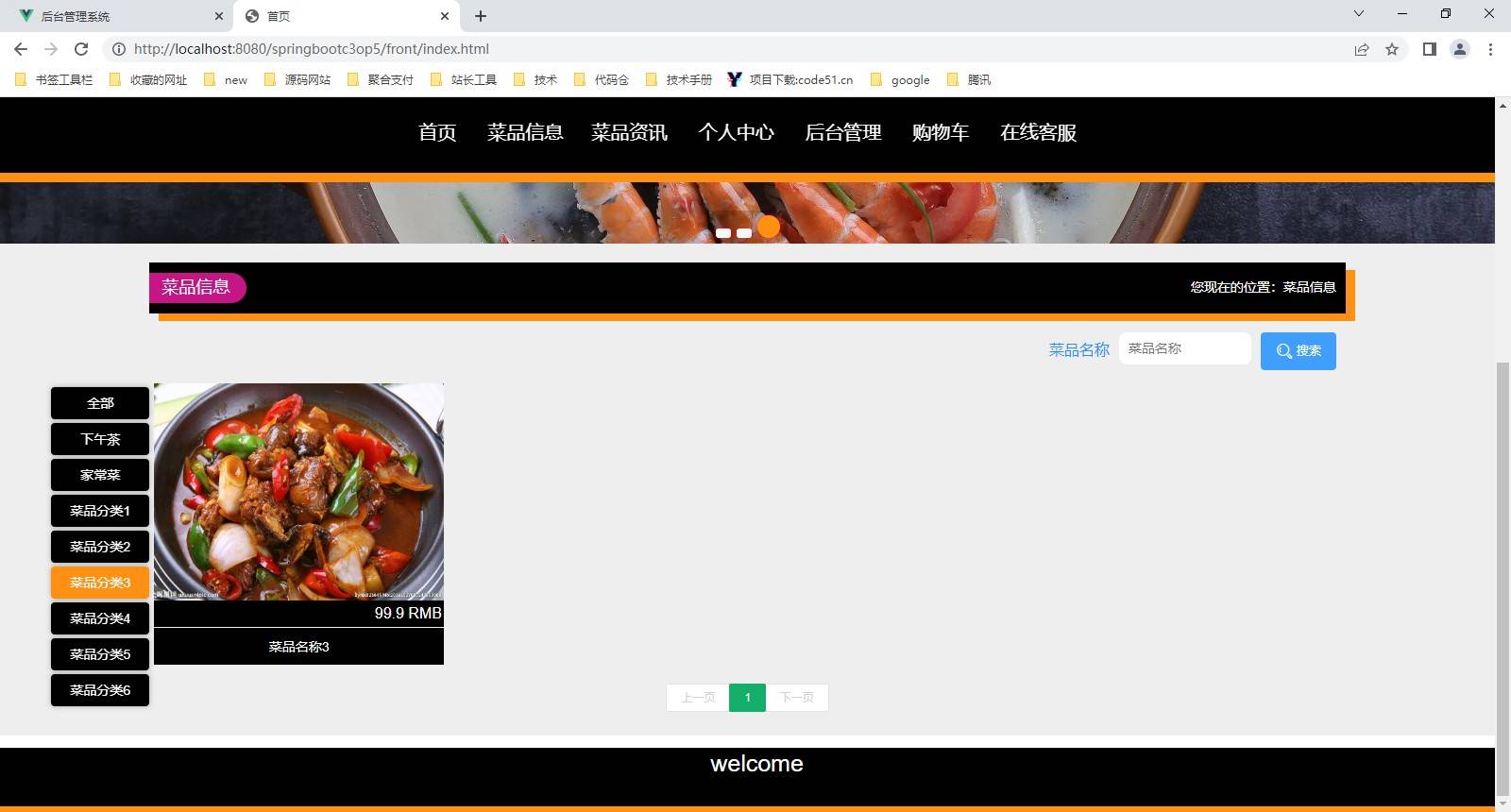Close the 首页 tab
Viewport: 1511px width, 812px height.
pos(445,16)
